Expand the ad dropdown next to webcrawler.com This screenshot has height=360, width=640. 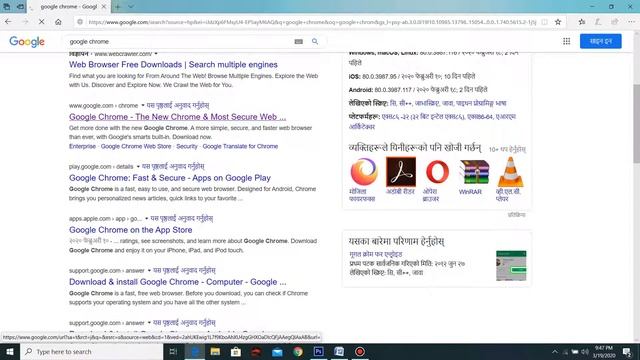point(156,53)
